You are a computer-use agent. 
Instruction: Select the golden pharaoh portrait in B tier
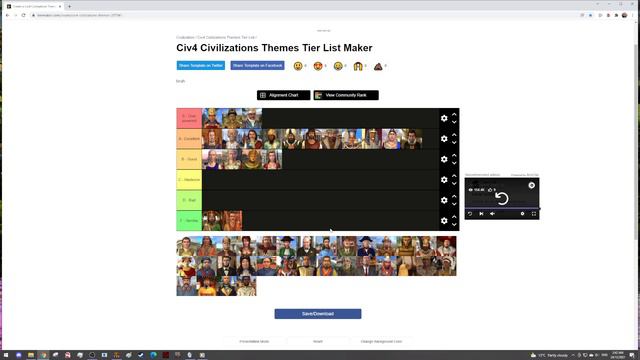tap(252, 159)
